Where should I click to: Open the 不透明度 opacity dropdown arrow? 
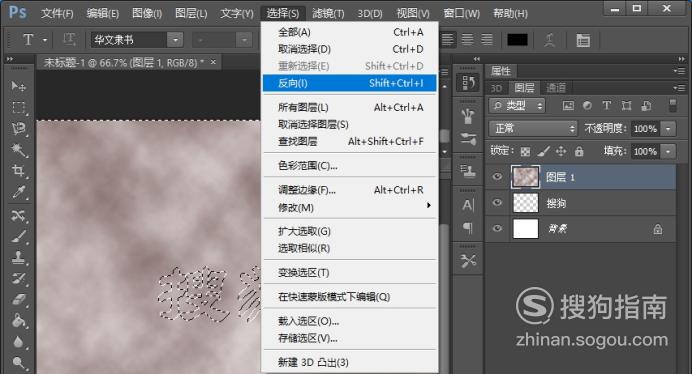tap(669, 128)
